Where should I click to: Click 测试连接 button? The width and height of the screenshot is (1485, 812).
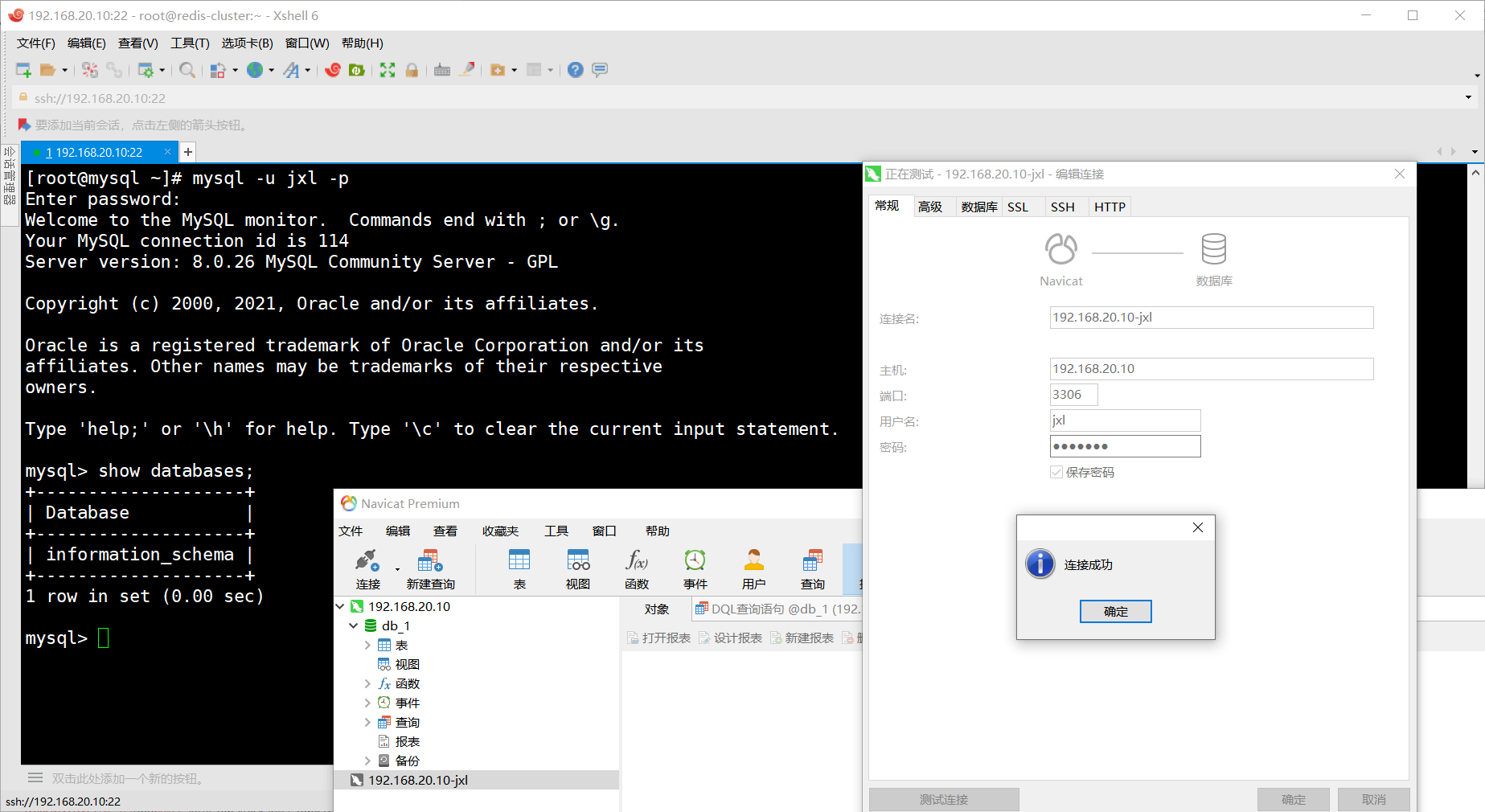pos(944,799)
